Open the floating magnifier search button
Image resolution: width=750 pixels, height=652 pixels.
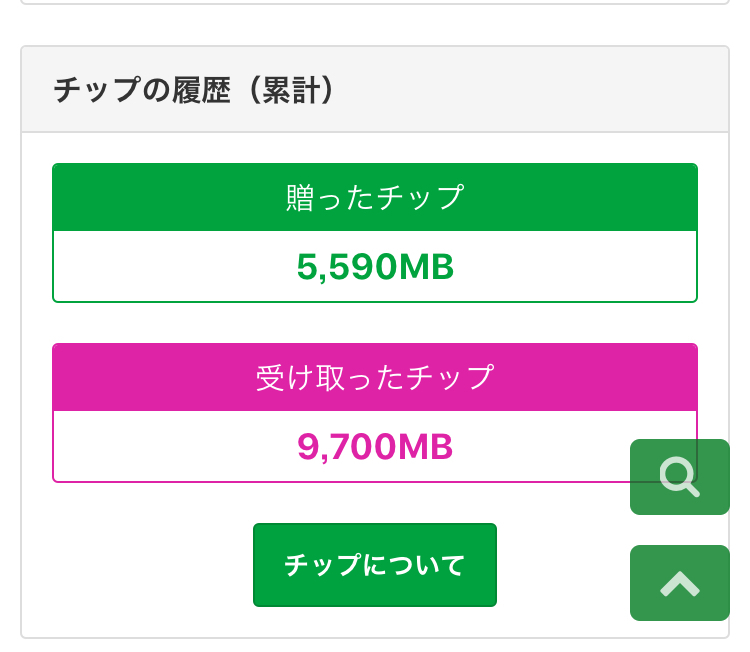tap(679, 477)
